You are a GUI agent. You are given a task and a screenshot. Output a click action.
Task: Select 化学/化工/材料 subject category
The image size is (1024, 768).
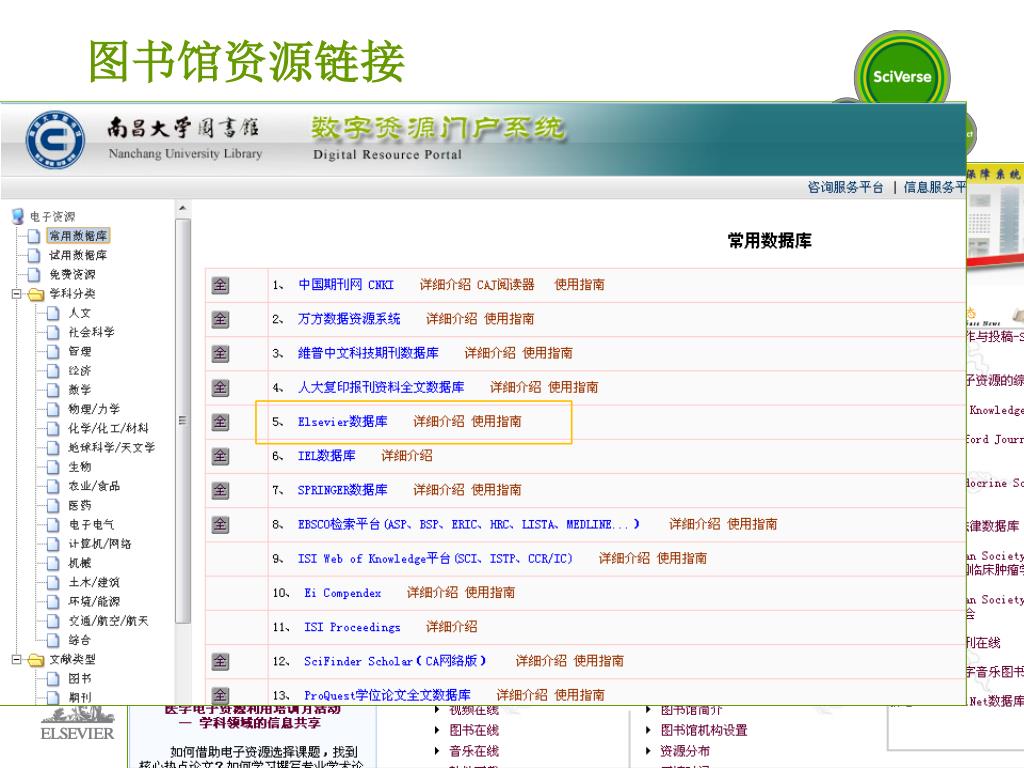pos(108,428)
